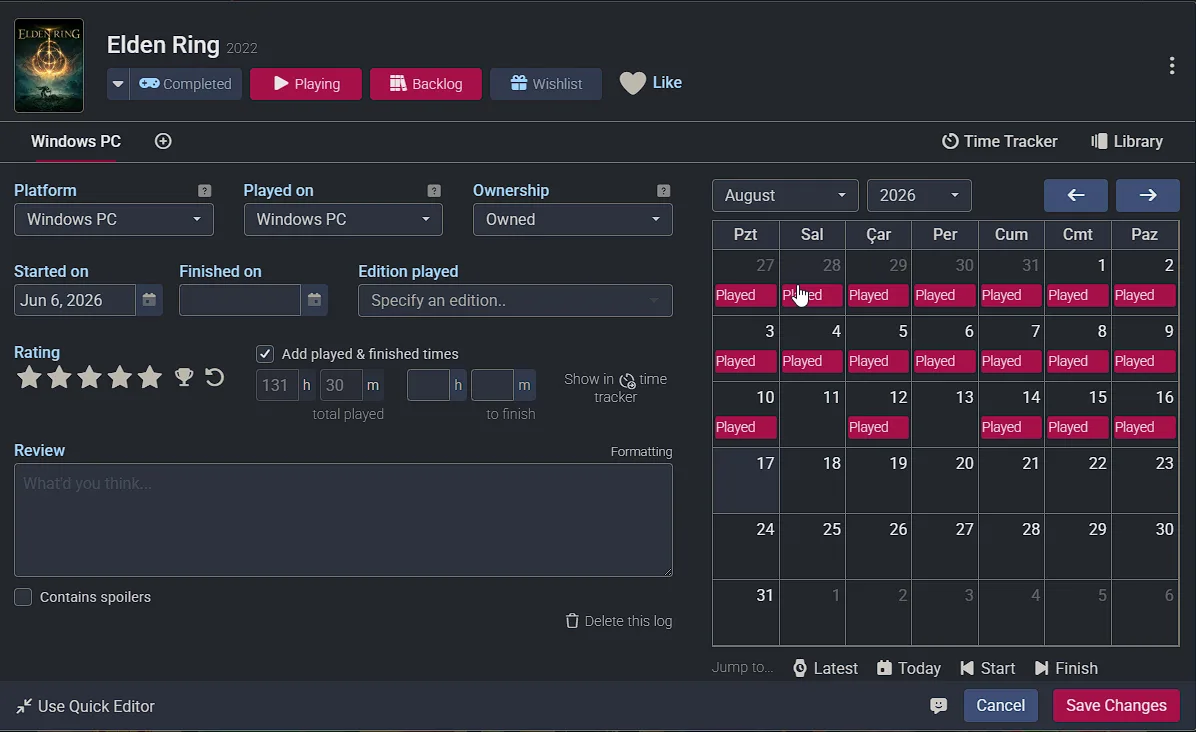The width and height of the screenshot is (1196, 732).
Task: Click into the Review text area
Action: point(343,520)
